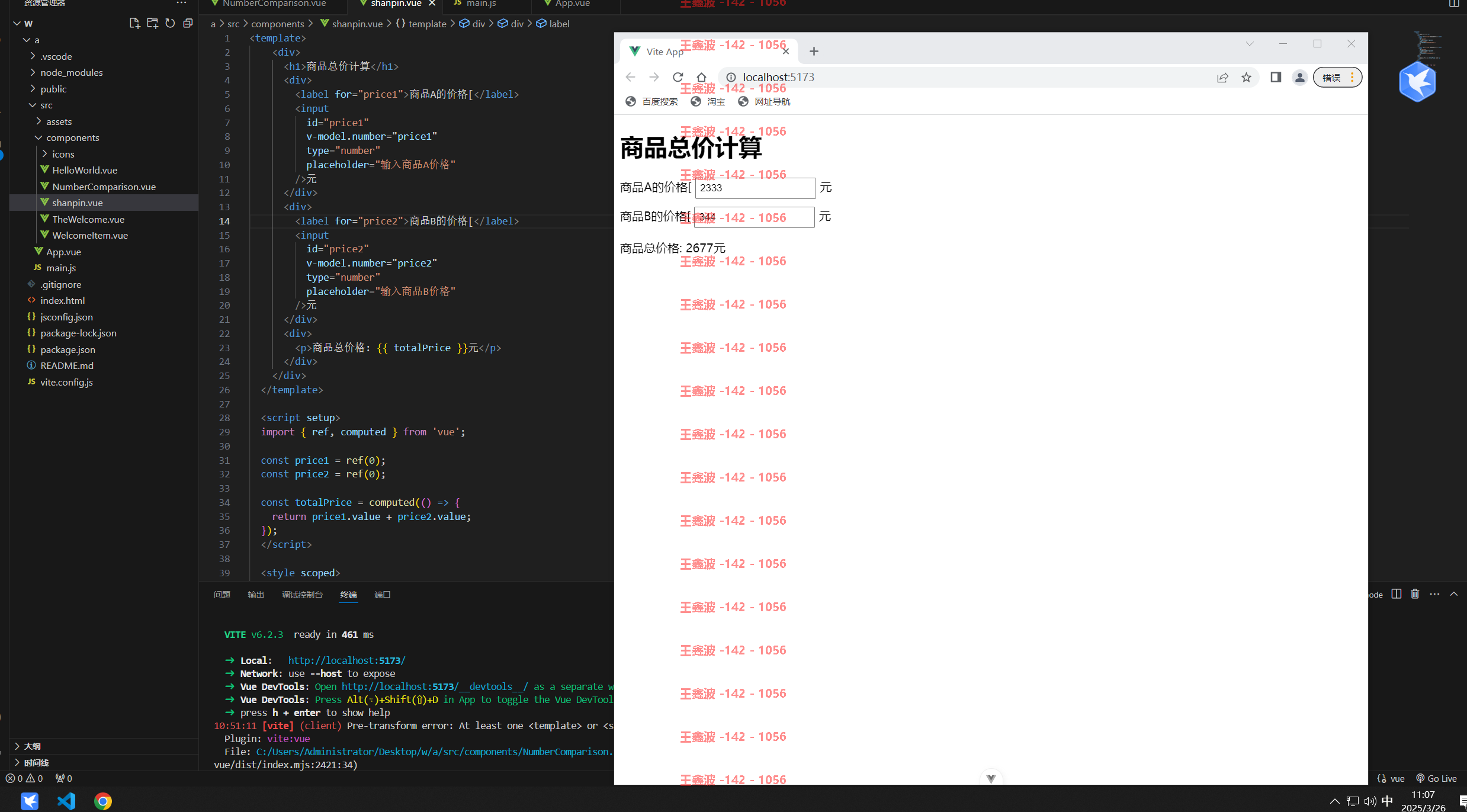Select index.html in explorer

62,300
